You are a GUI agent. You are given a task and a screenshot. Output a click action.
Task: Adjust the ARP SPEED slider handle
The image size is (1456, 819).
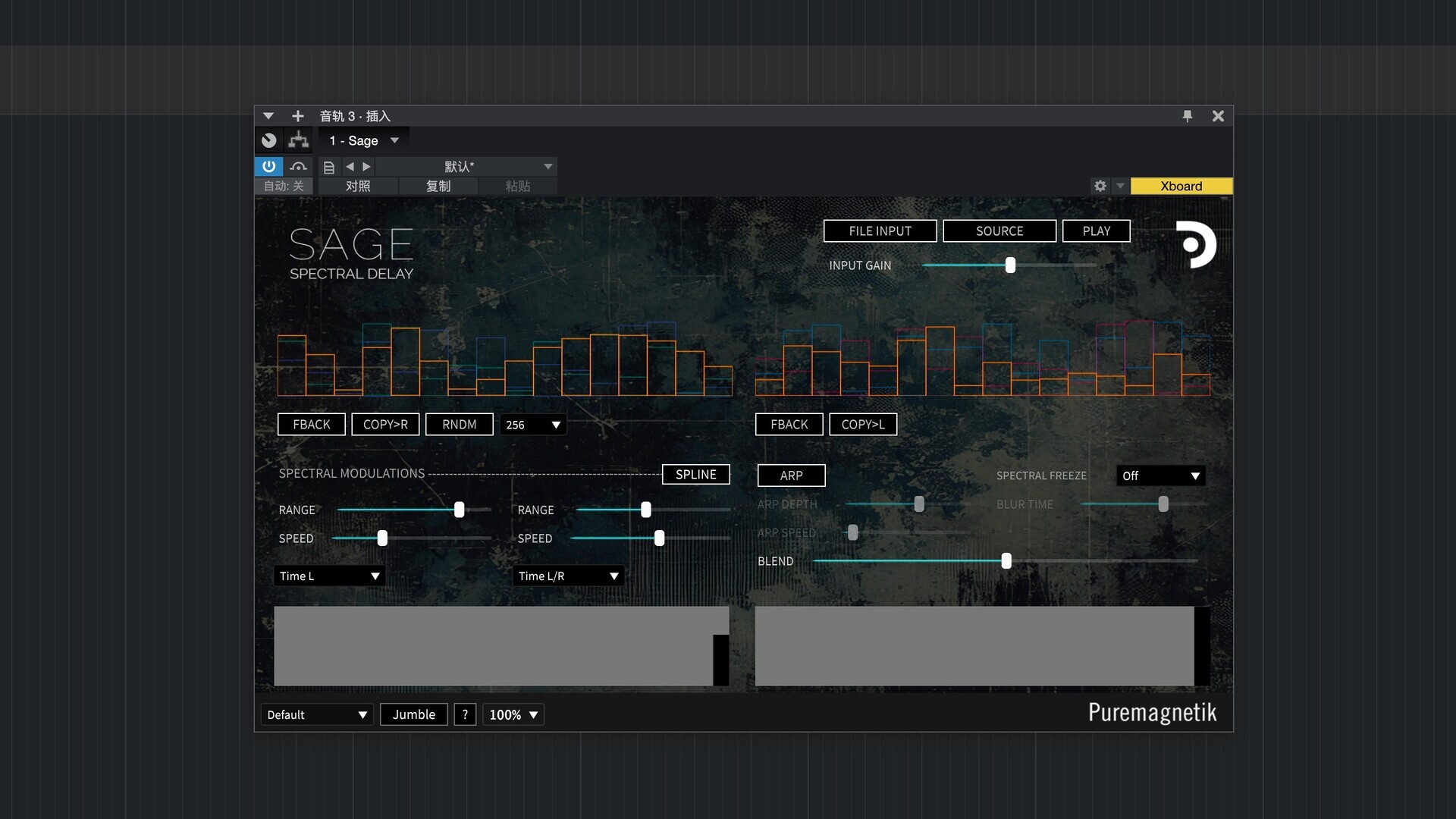tap(853, 532)
